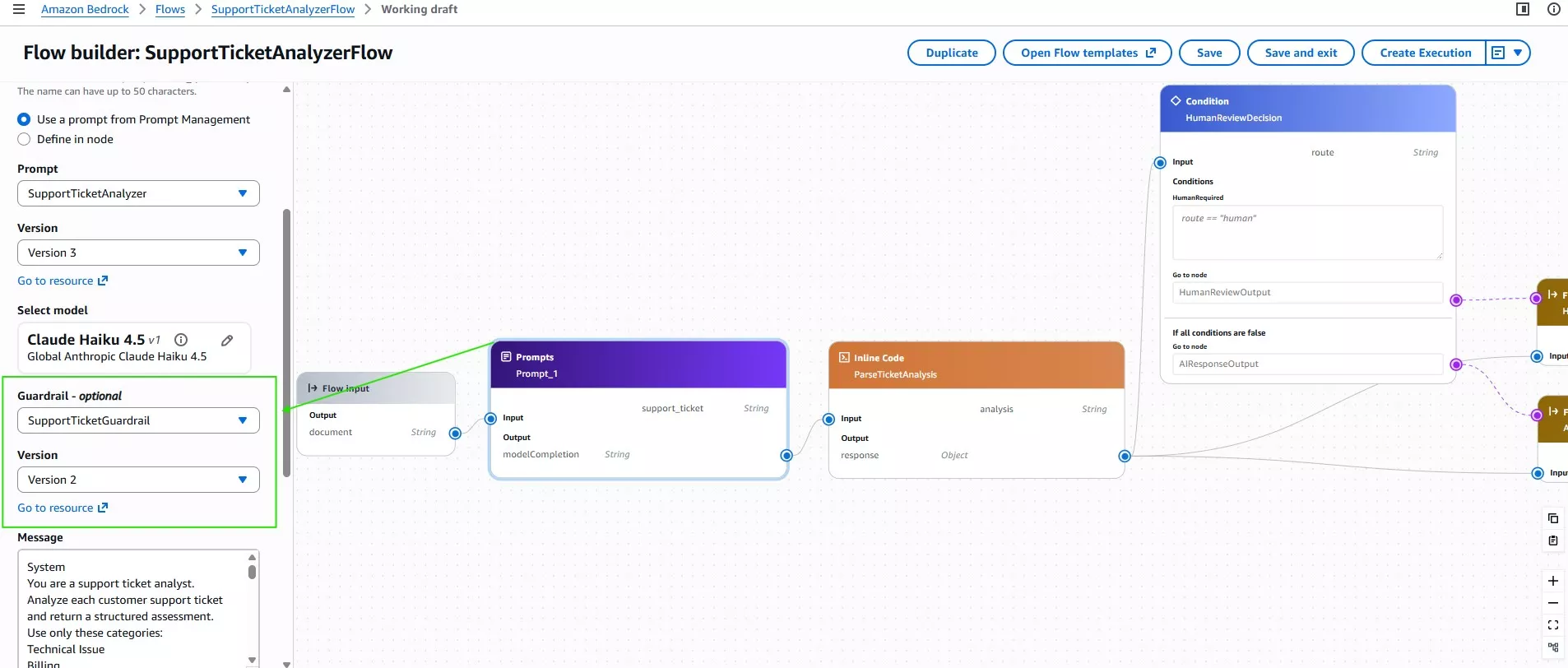Click the 'response' output label on ParseTicketAnalysis
Screen dimensions: 1568x668
[860, 455]
